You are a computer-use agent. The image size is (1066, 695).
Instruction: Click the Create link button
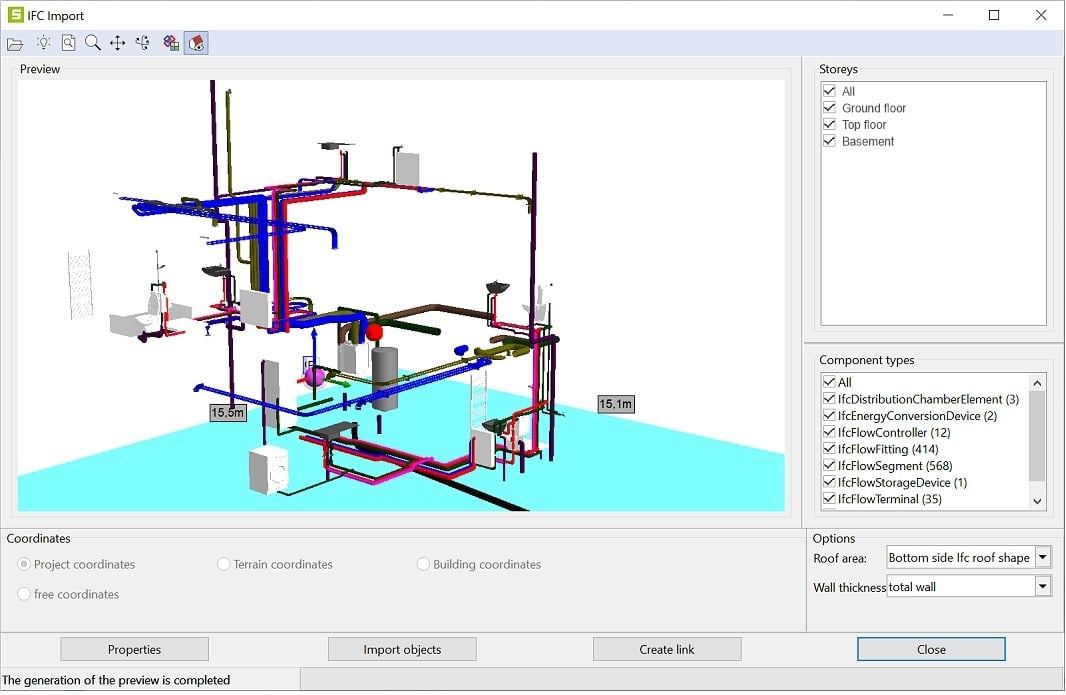coord(667,649)
